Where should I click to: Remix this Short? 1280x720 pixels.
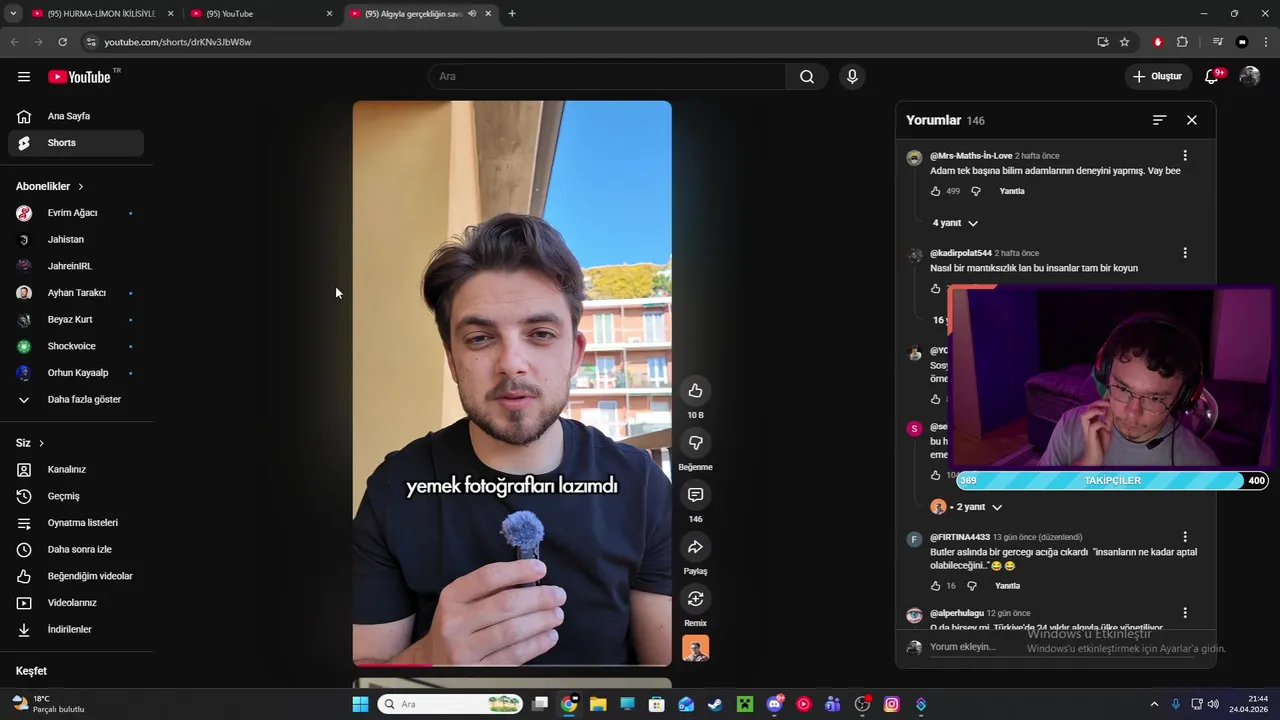pos(695,599)
